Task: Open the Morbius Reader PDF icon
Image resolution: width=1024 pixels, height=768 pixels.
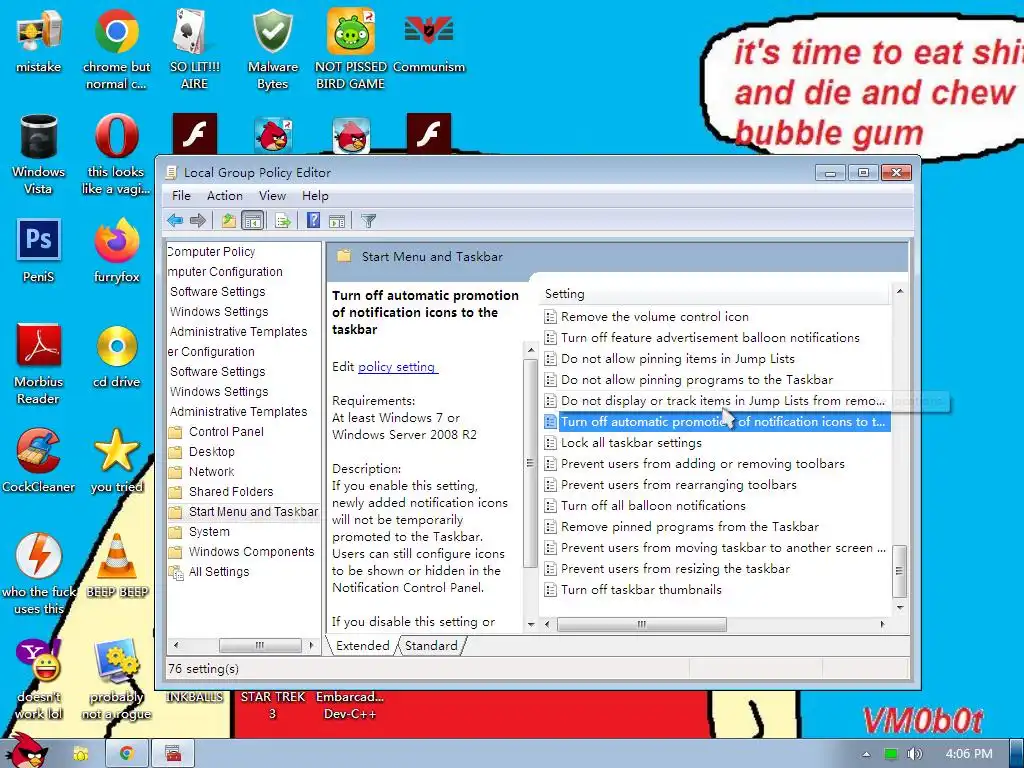Action: point(39,364)
